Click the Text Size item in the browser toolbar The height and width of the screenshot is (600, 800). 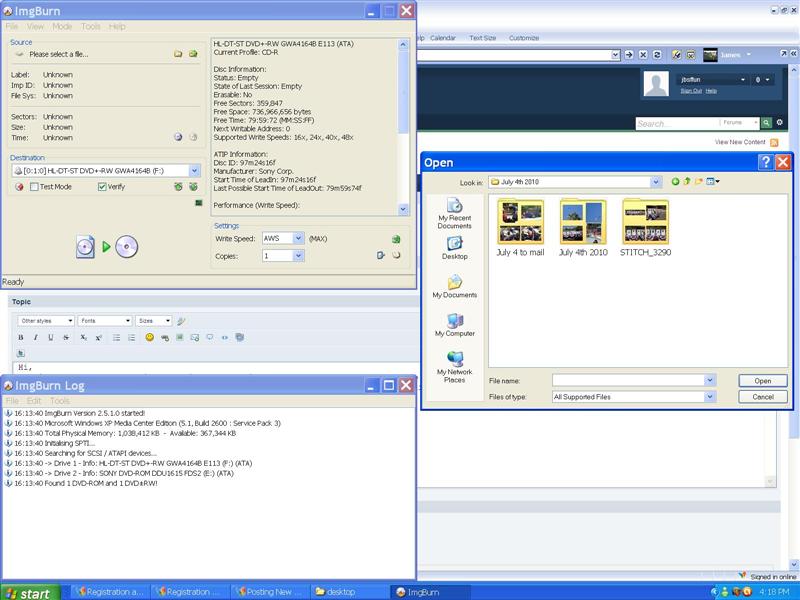[483, 38]
